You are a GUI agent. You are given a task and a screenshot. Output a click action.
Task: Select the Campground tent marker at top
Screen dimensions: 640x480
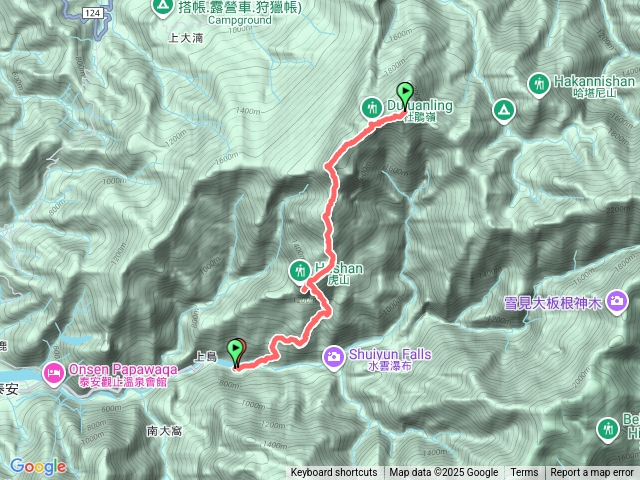(x=163, y=7)
